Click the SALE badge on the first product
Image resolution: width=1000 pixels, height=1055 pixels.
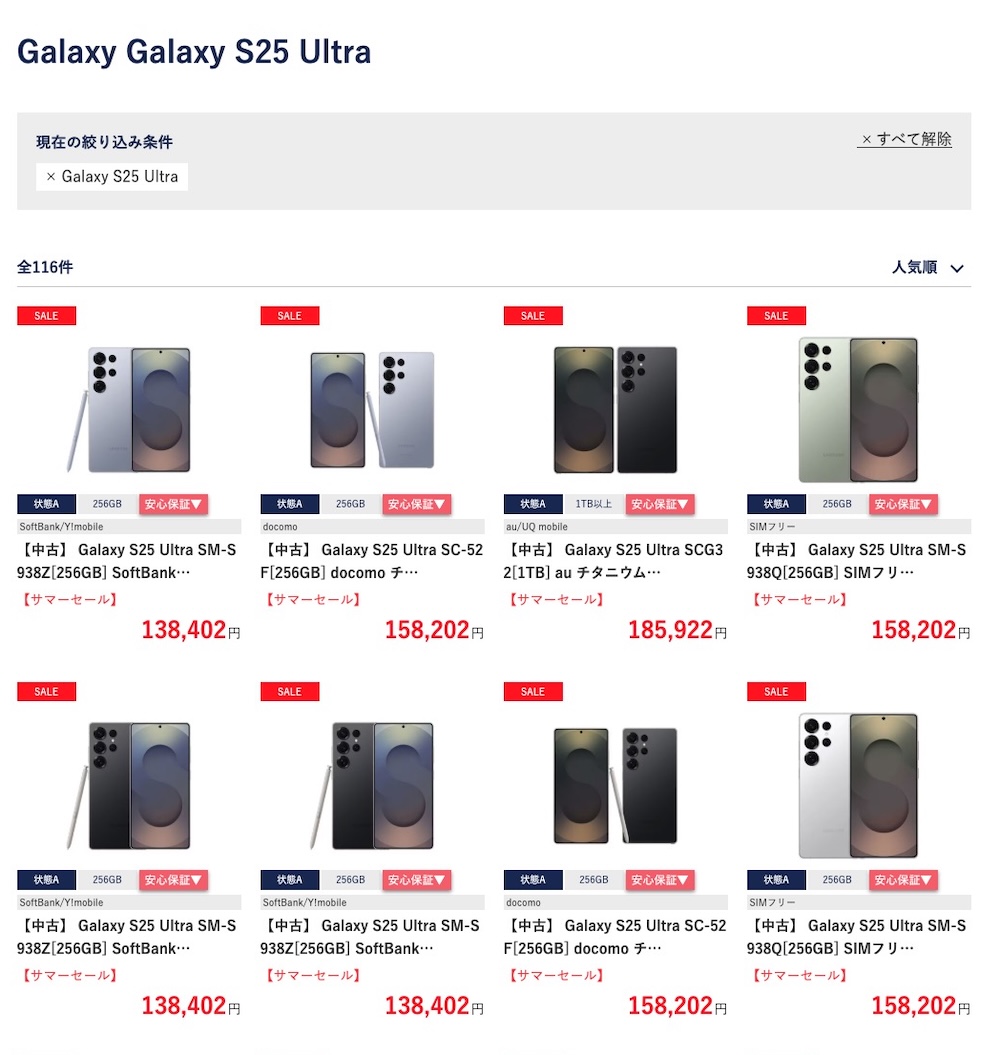coord(46,316)
